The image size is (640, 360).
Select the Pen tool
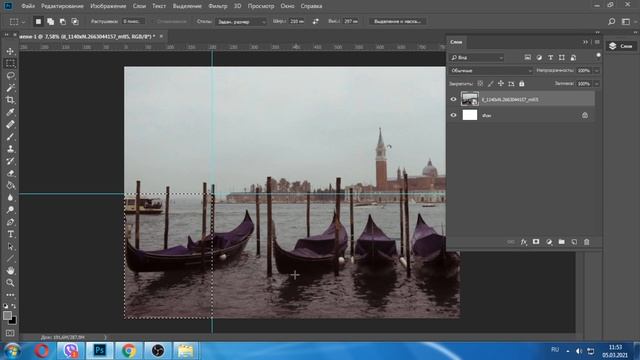click(x=10, y=222)
